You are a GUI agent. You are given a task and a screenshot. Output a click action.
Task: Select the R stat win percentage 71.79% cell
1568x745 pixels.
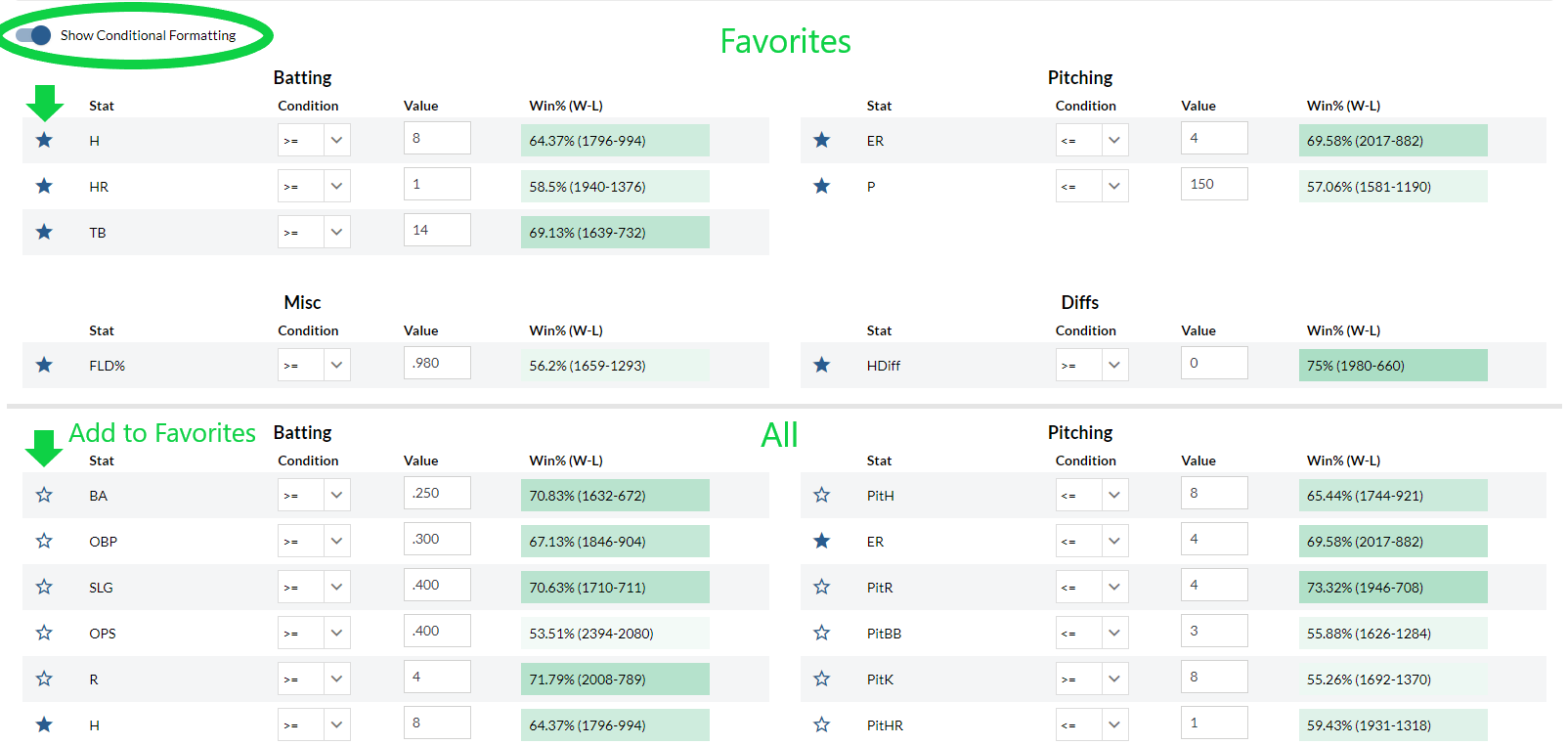[x=615, y=679]
